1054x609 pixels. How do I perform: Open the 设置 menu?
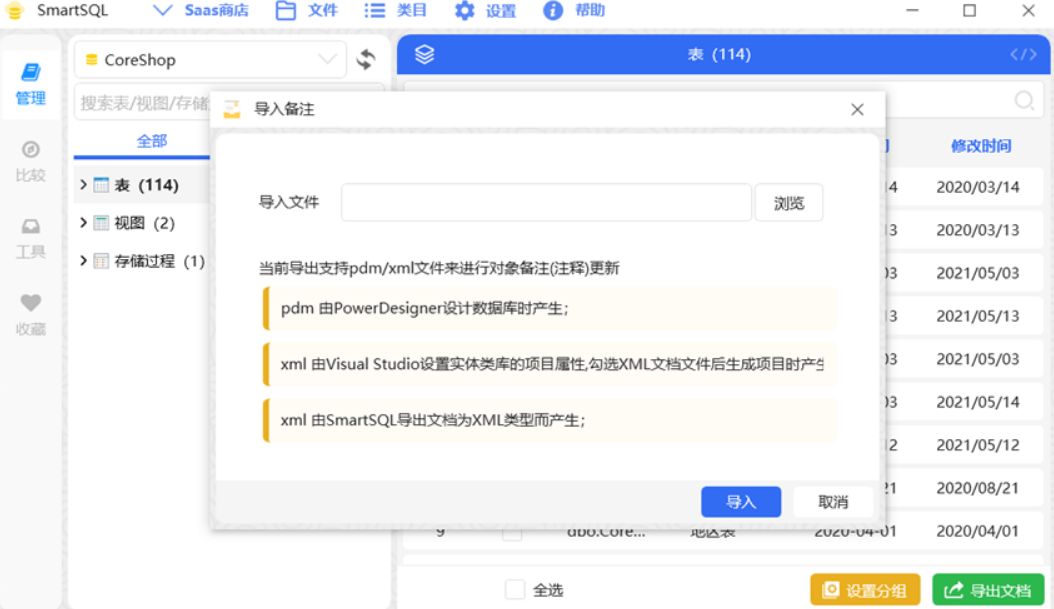(485, 11)
